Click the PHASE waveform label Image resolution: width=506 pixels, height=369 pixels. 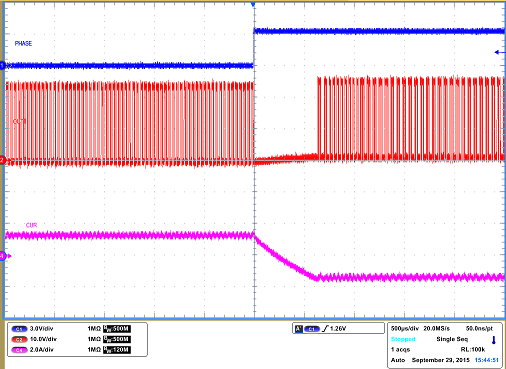click(23, 44)
